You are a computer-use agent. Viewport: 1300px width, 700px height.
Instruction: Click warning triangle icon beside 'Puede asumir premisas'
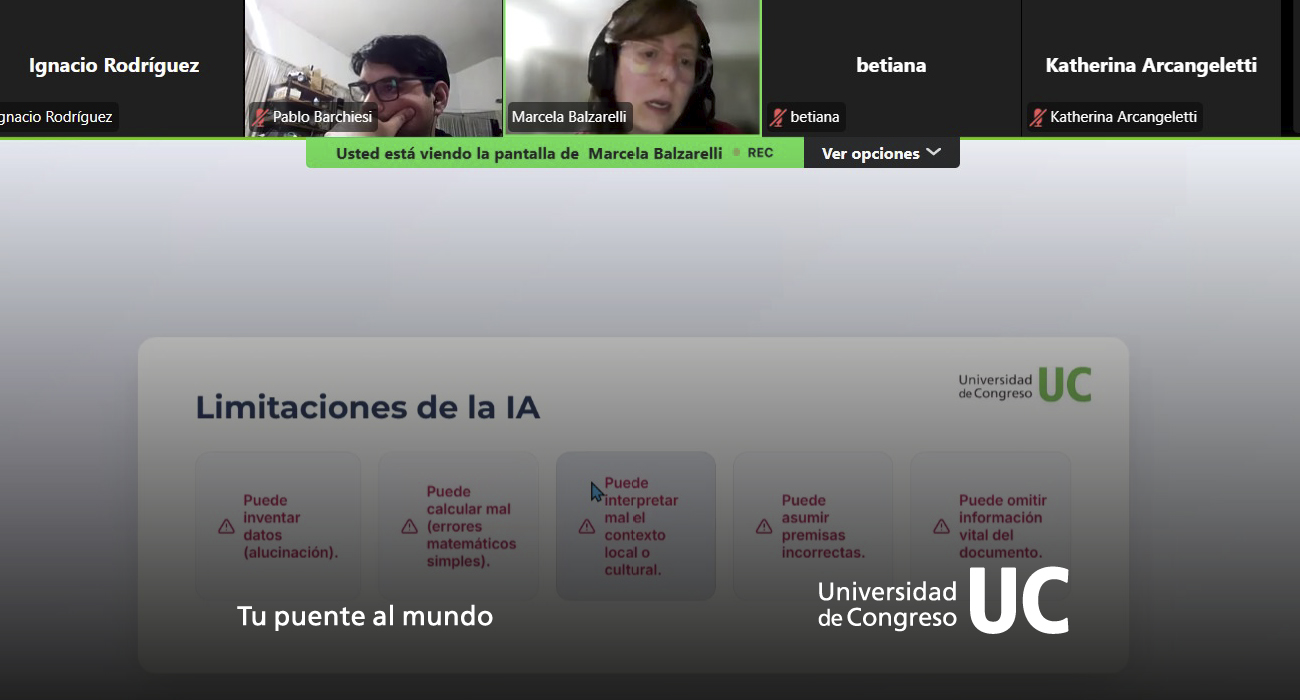tap(764, 526)
